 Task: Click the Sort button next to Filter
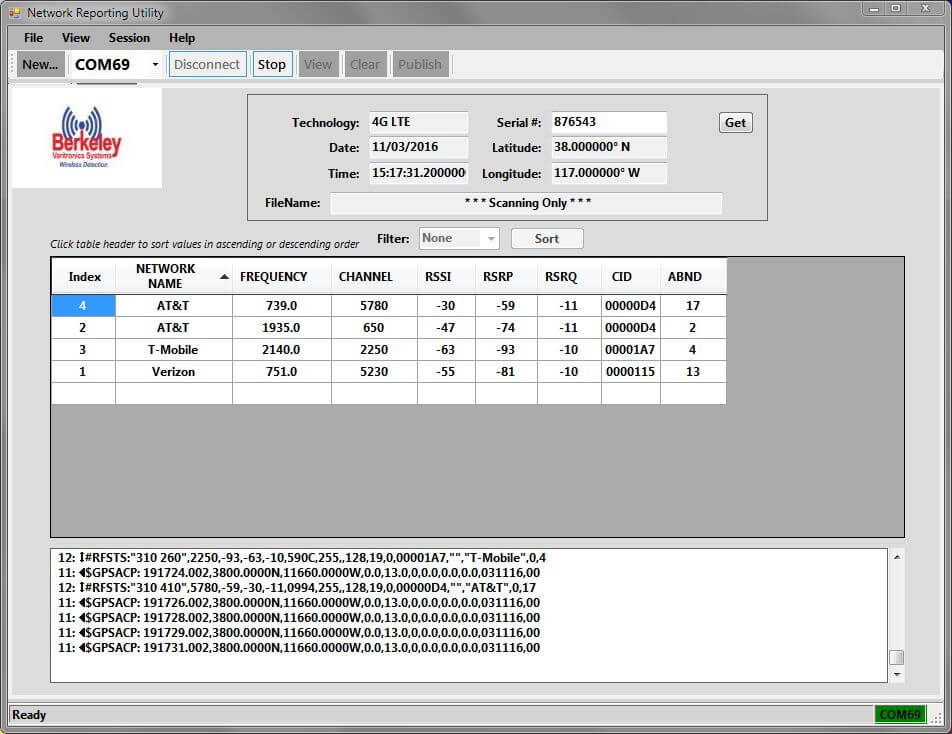[547, 238]
